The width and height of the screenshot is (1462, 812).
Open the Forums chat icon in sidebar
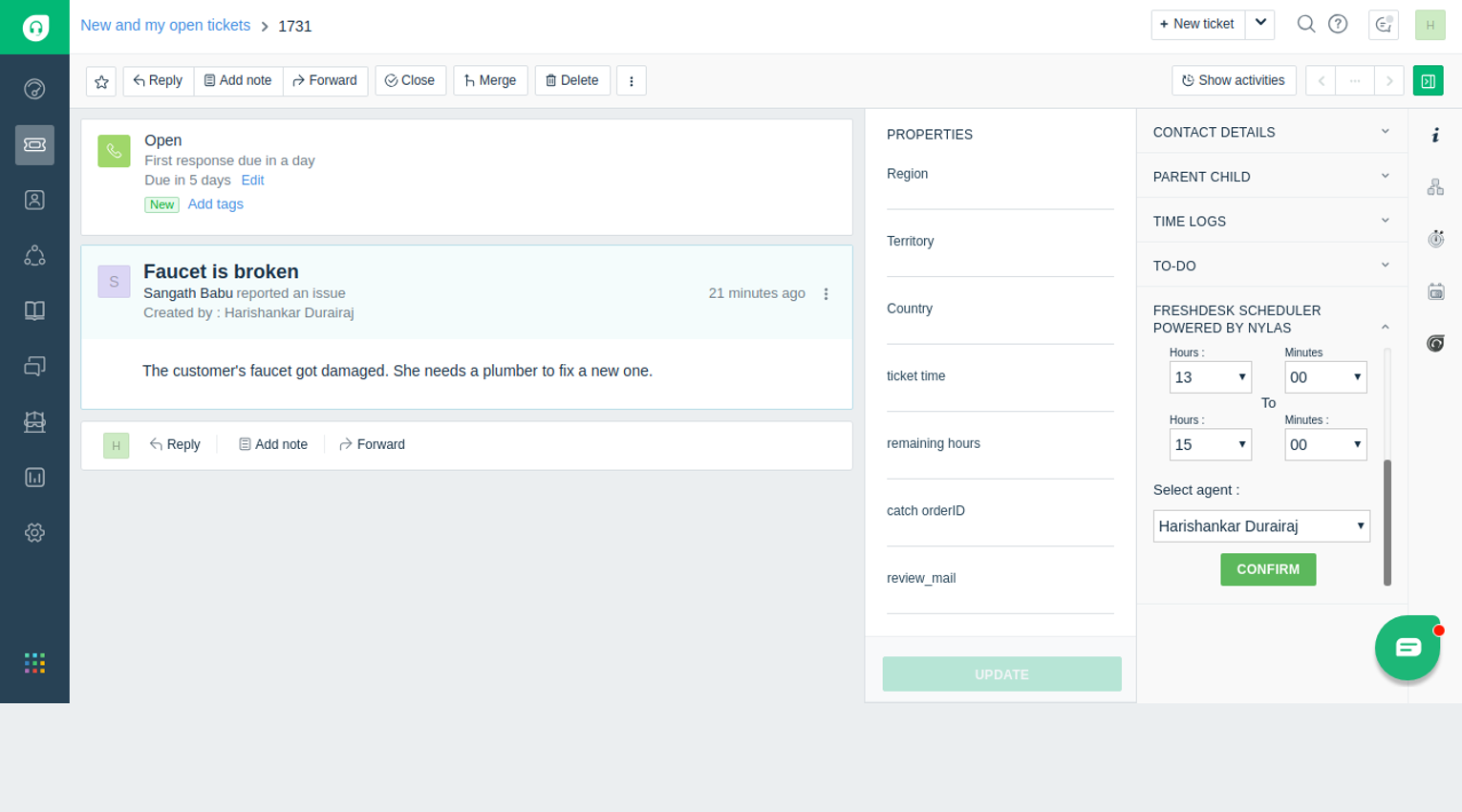click(34, 366)
